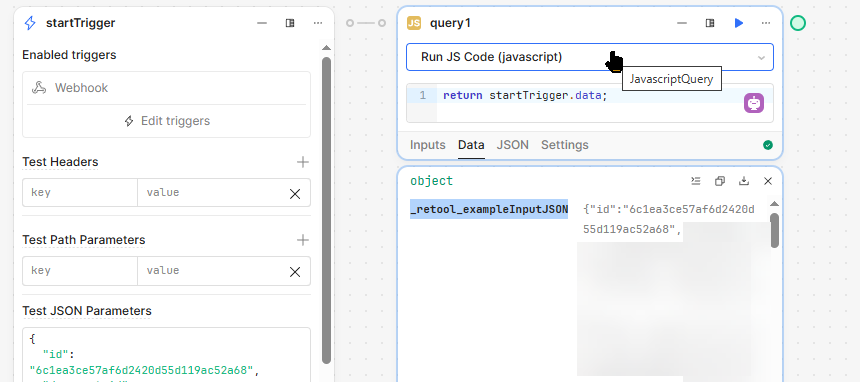Add a new Test Headers row
The image size is (860, 382).
coord(302,162)
